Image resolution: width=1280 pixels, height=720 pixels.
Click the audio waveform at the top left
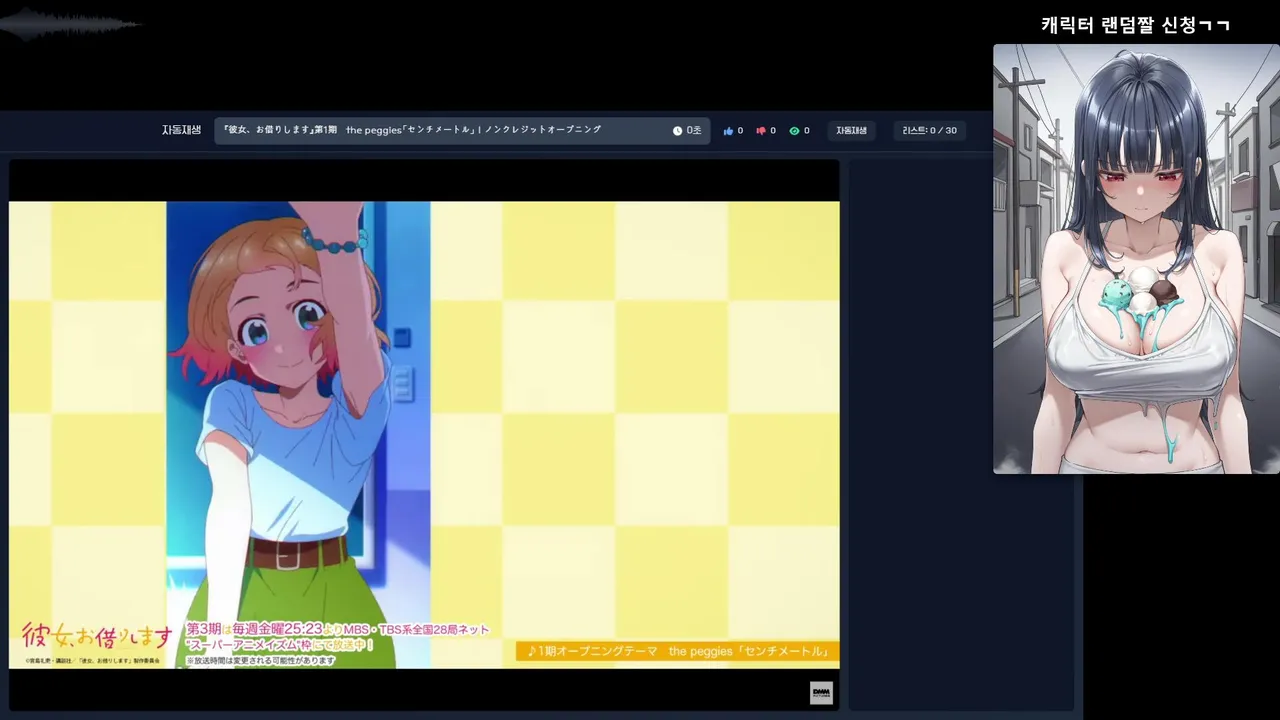(70, 25)
